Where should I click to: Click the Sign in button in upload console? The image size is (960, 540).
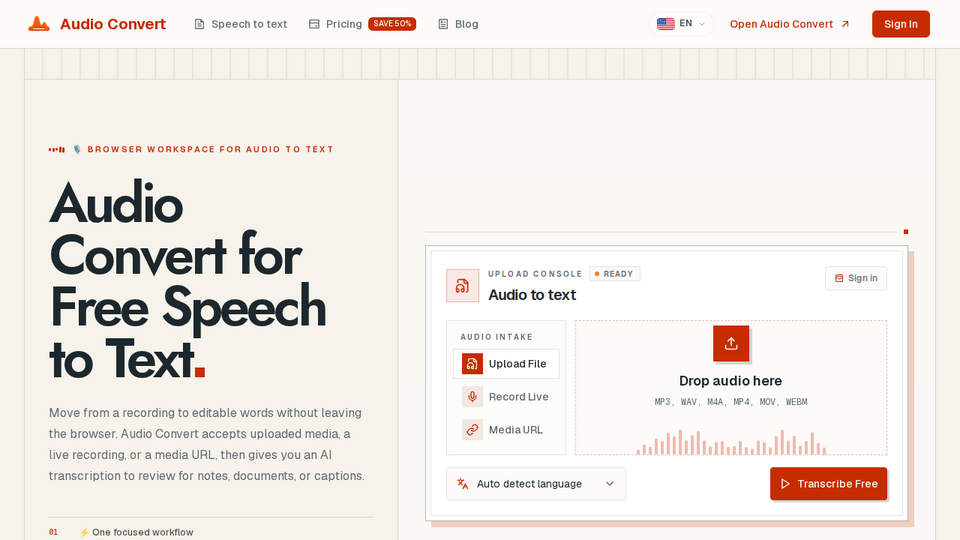click(x=856, y=278)
